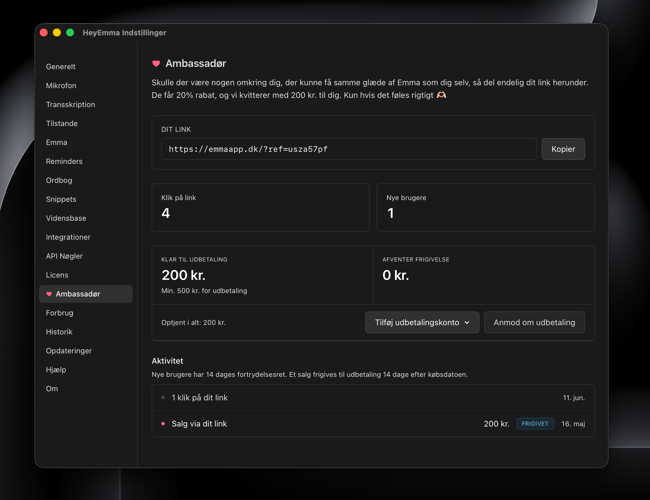
Task: Click the heart icon in Ambassadør sidebar row
Action: (x=49, y=294)
